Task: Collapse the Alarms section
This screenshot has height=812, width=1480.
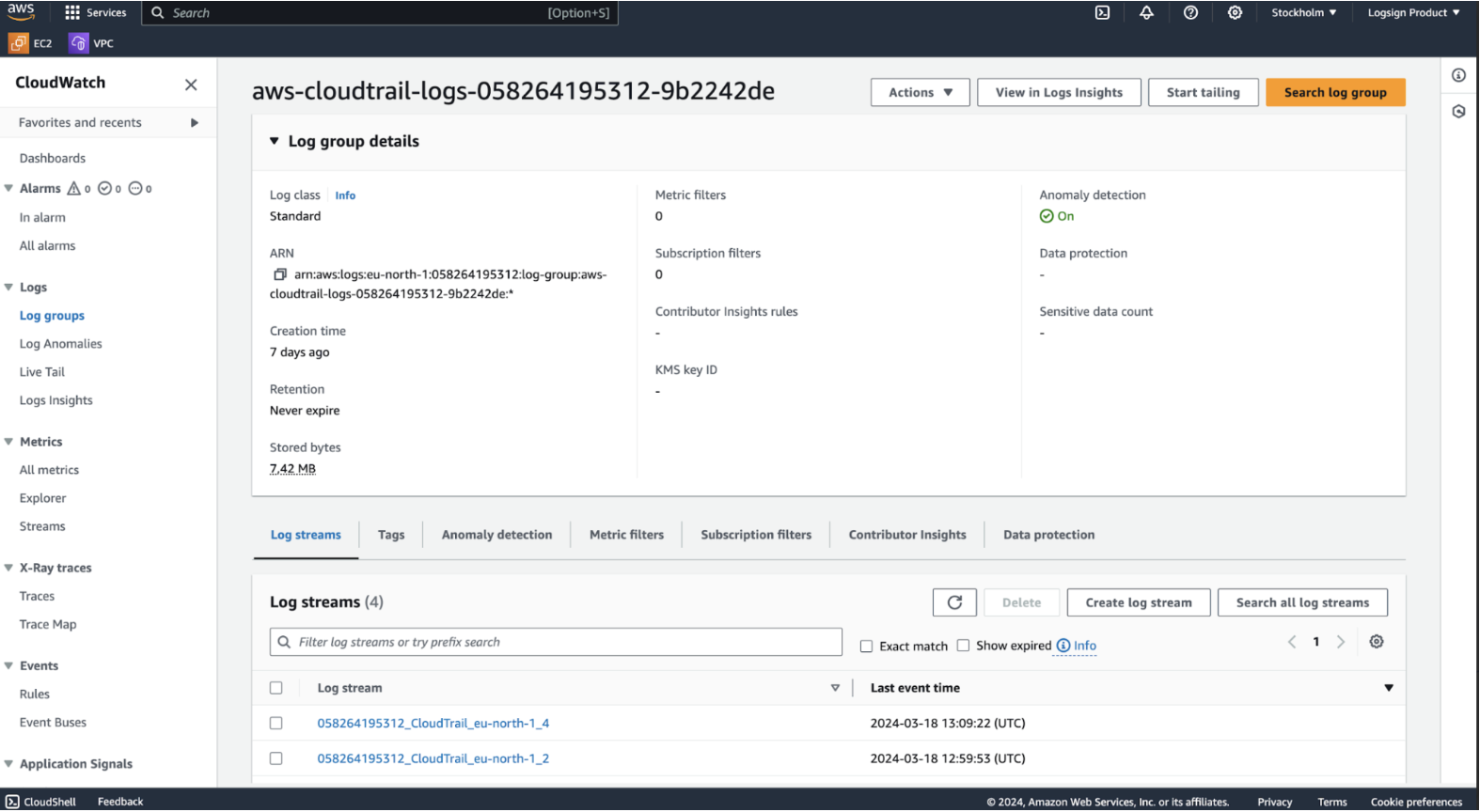Action: coord(8,189)
